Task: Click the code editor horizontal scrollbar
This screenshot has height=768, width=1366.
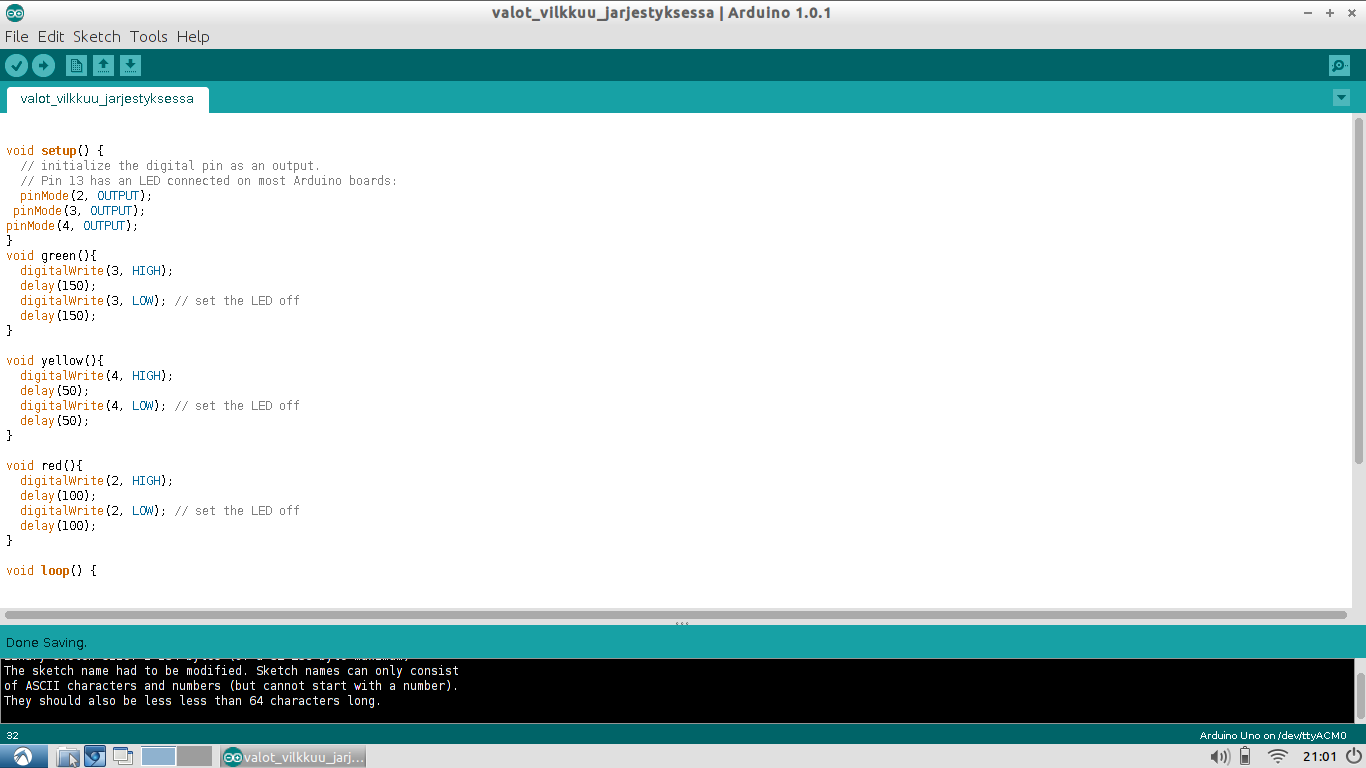Action: [x=676, y=614]
